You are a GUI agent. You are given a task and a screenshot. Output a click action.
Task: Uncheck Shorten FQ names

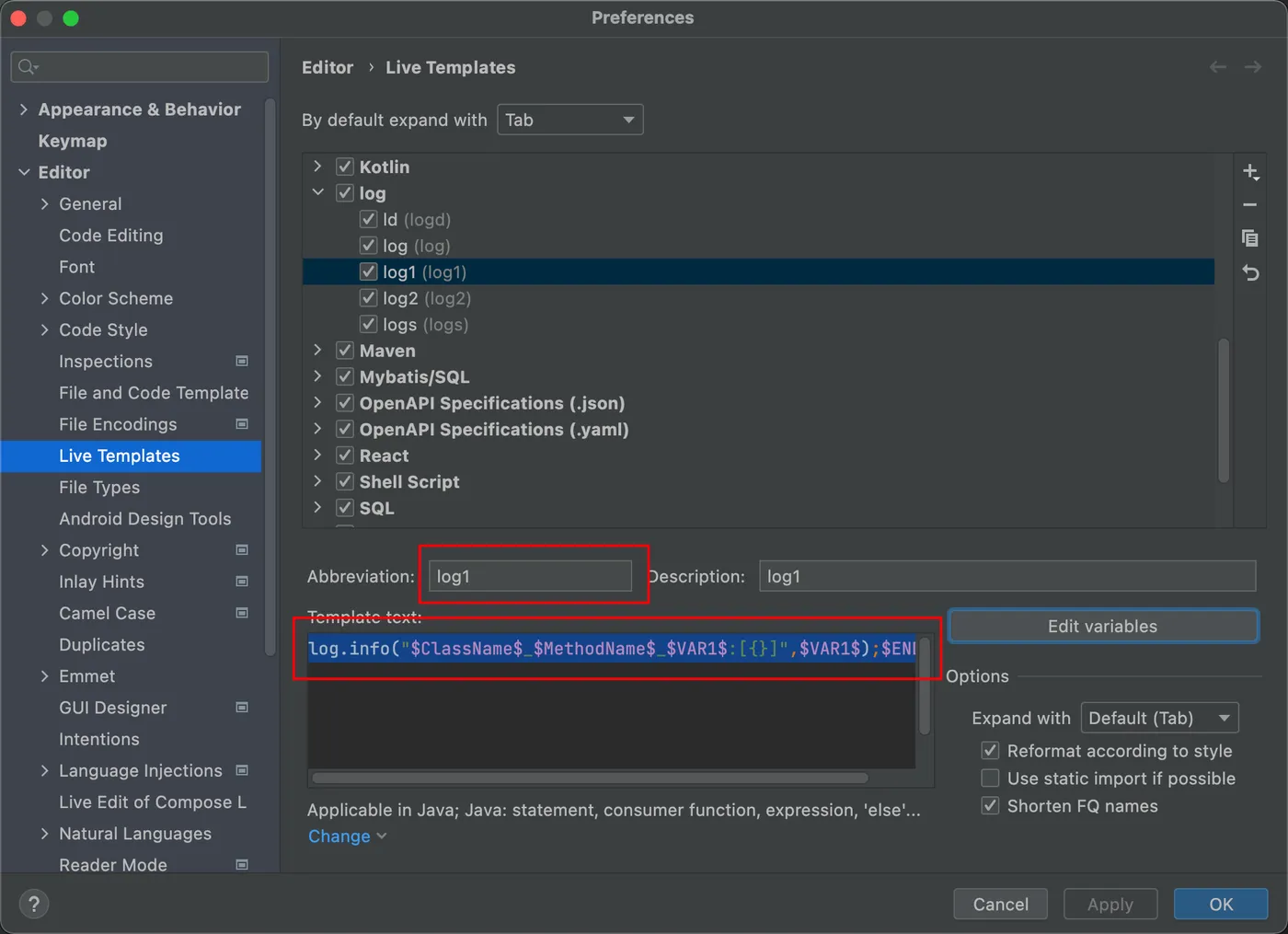991,806
